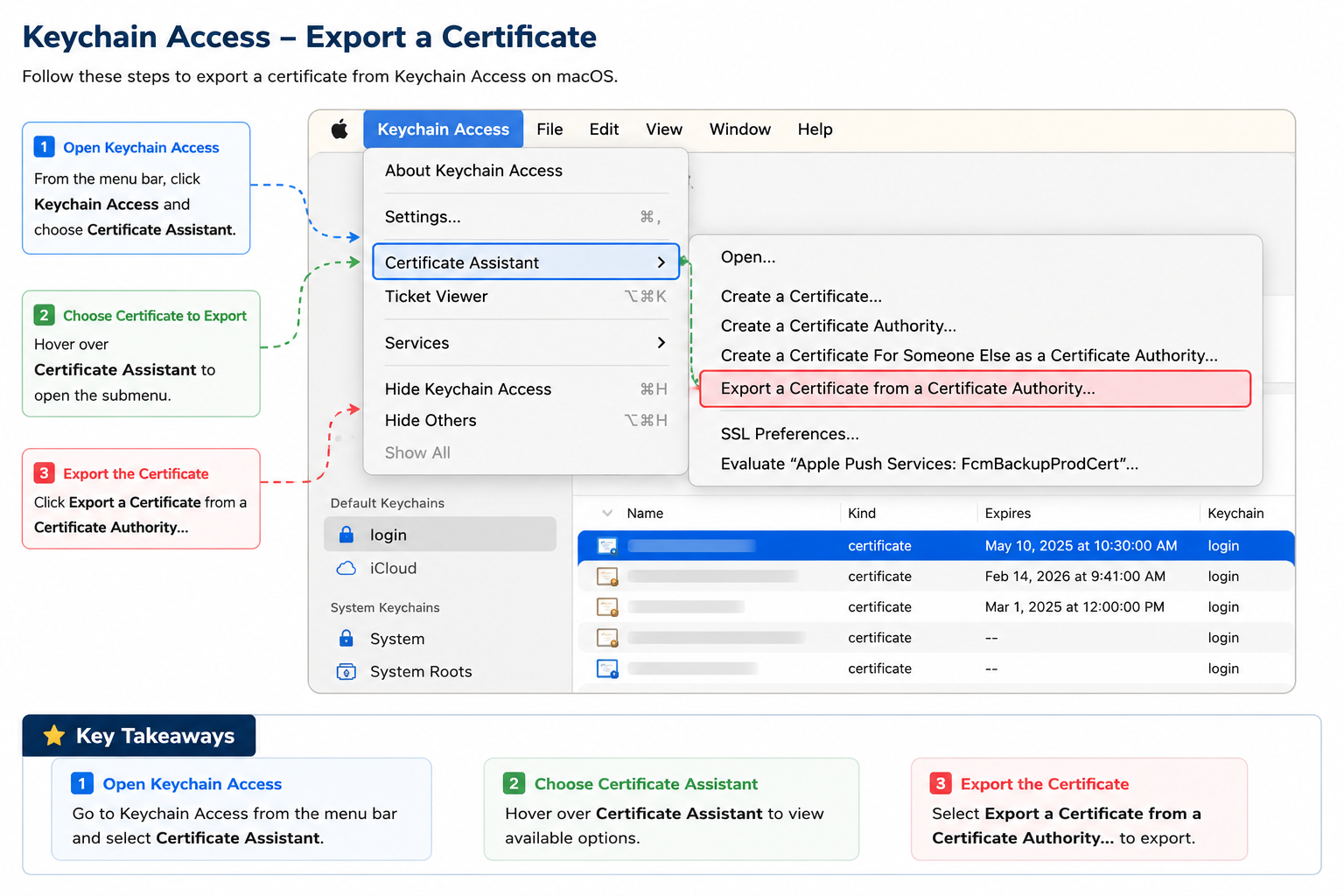Click certificate icon in the Mar 1, 2025 row
This screenshot has width=1344, height=896.
click(x=607, y=607)
